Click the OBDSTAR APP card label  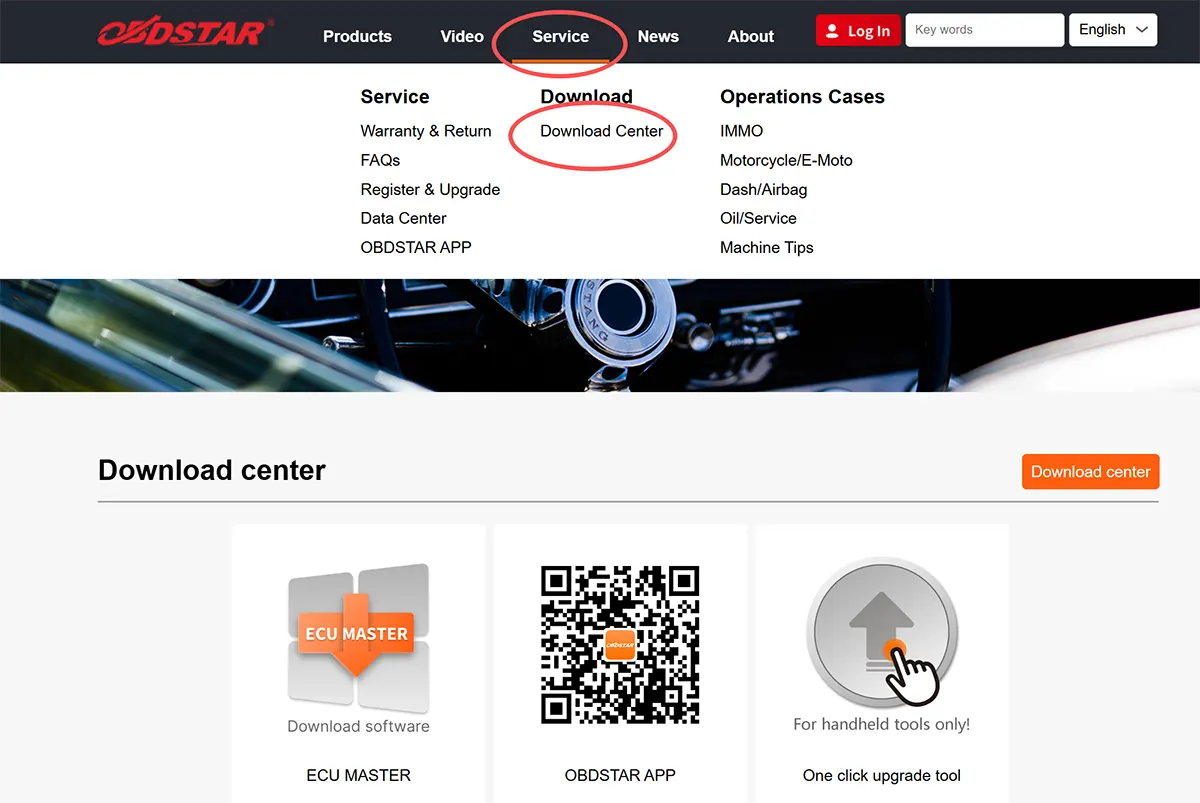(620, 775)
